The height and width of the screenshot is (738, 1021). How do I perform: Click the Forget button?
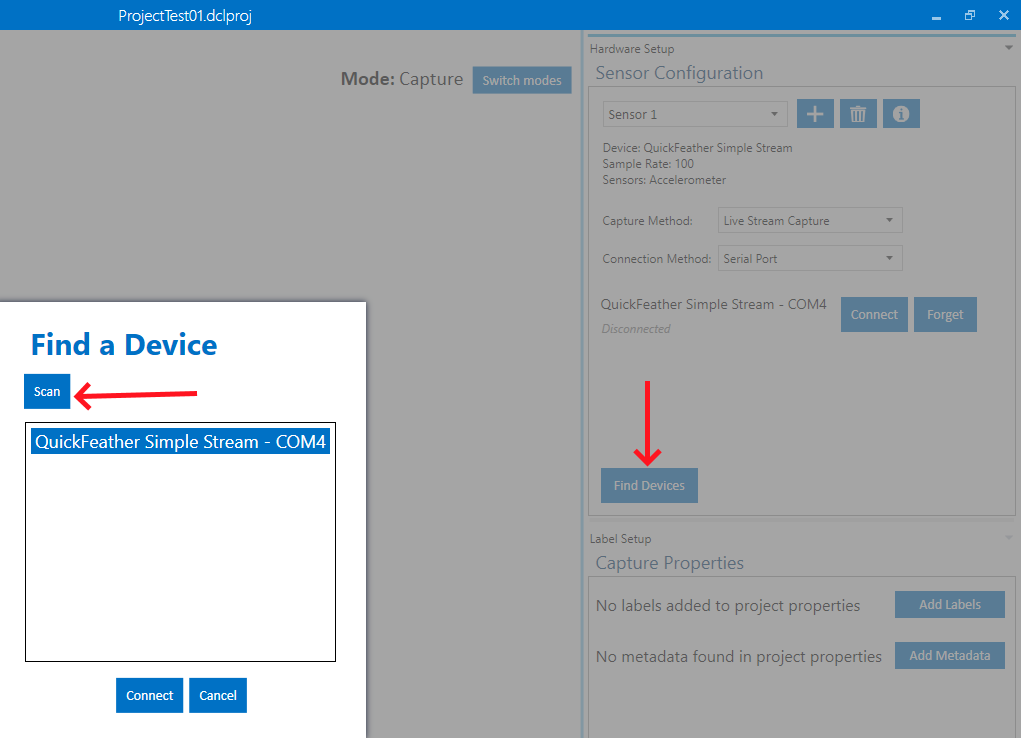coord(945,315)
